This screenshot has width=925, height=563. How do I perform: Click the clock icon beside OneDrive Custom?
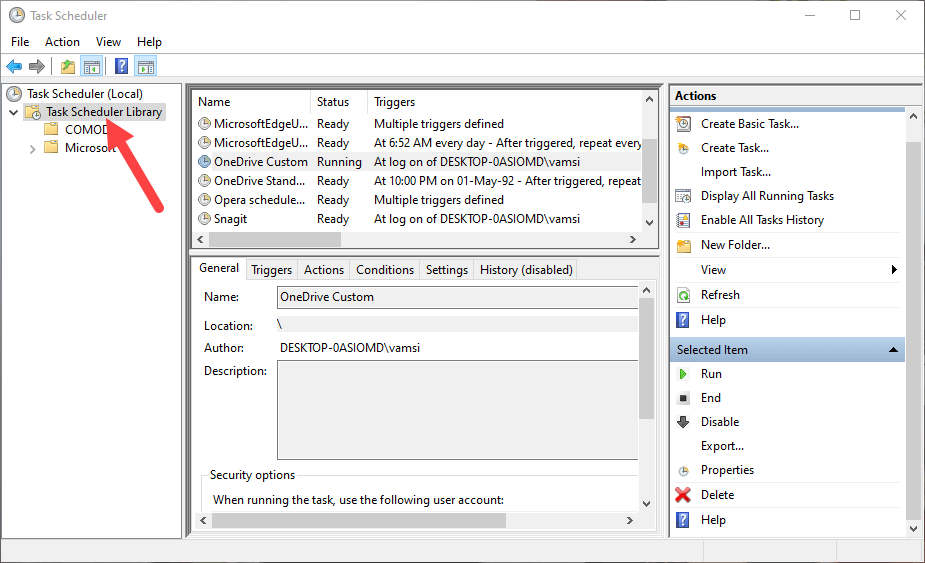click(204, 162)
